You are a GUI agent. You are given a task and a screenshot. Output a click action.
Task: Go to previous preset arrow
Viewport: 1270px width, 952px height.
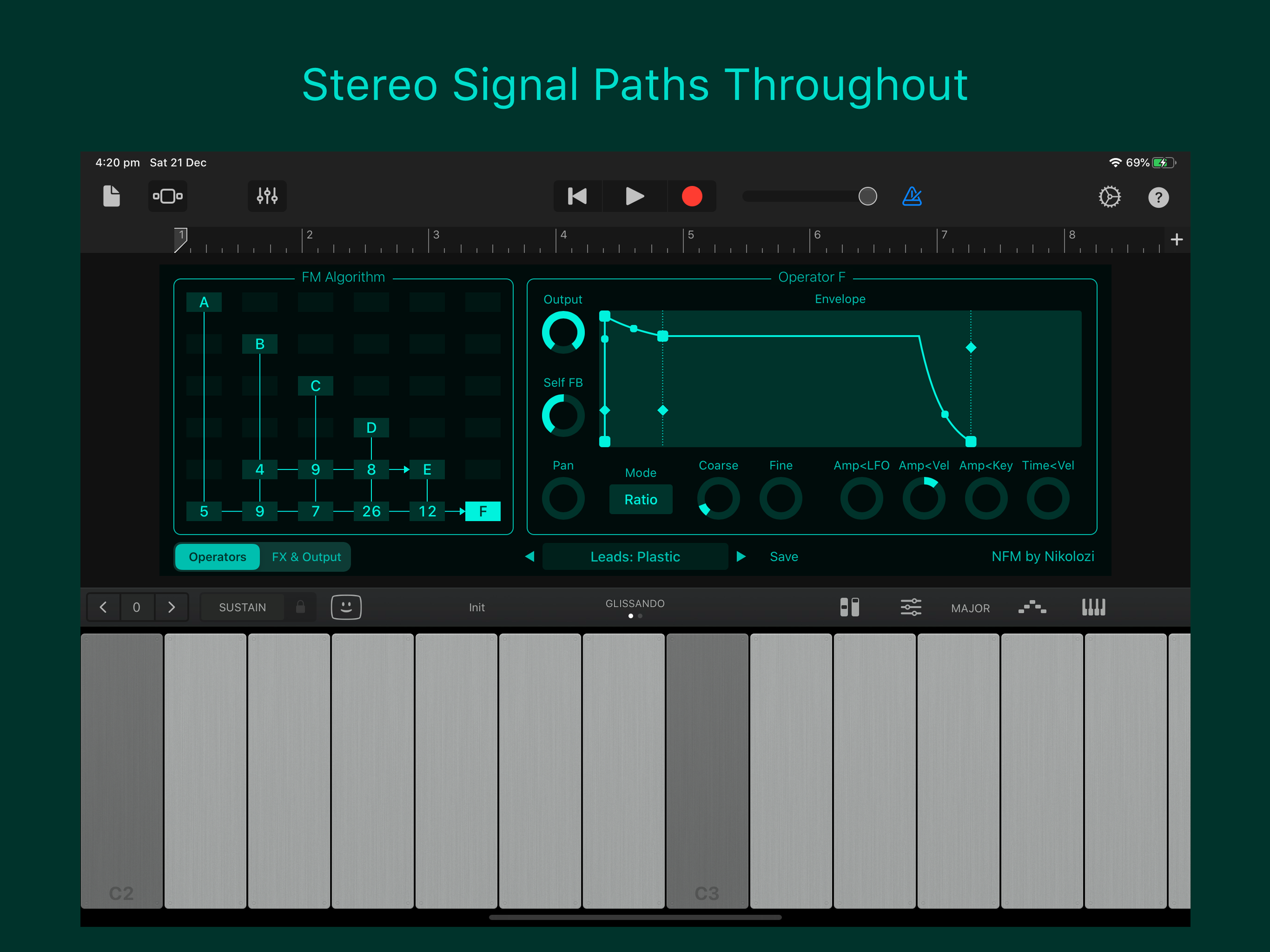point(529,556)
